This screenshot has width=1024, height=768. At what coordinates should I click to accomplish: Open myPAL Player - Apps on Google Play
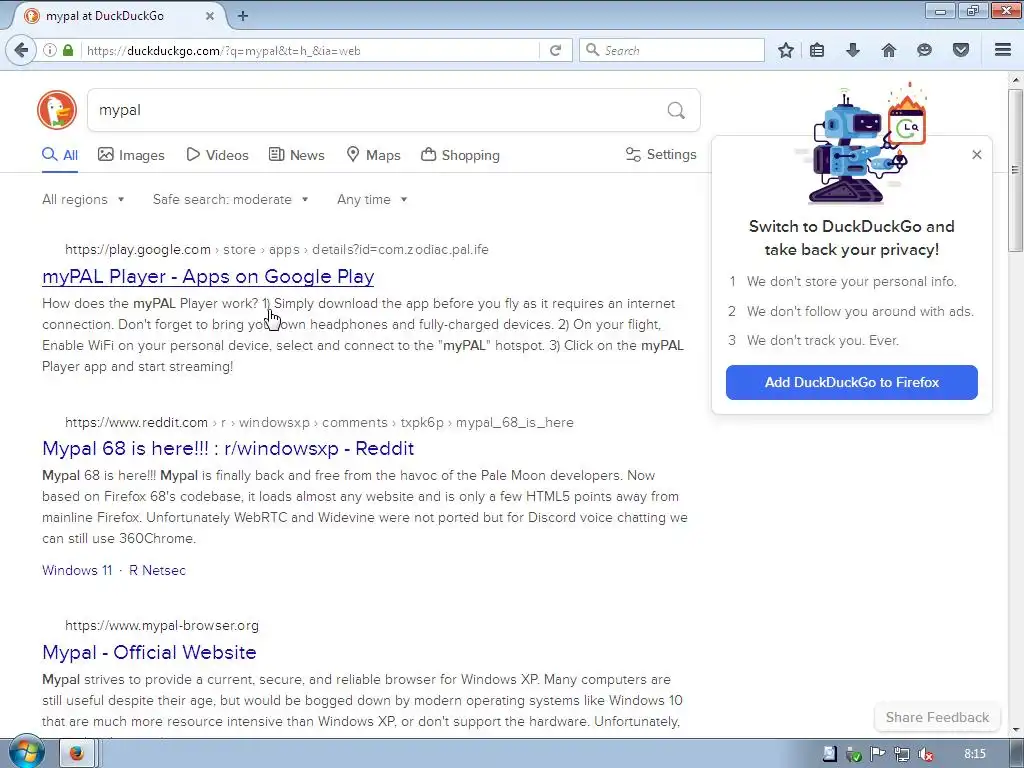point(208,276)
